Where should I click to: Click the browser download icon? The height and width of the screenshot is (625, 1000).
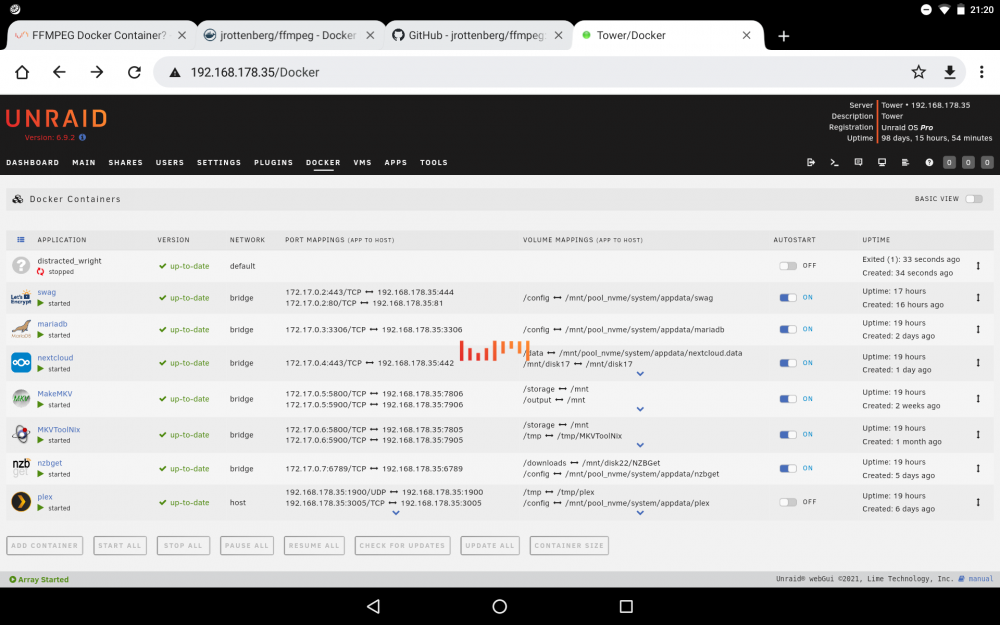tap(950, 72)
